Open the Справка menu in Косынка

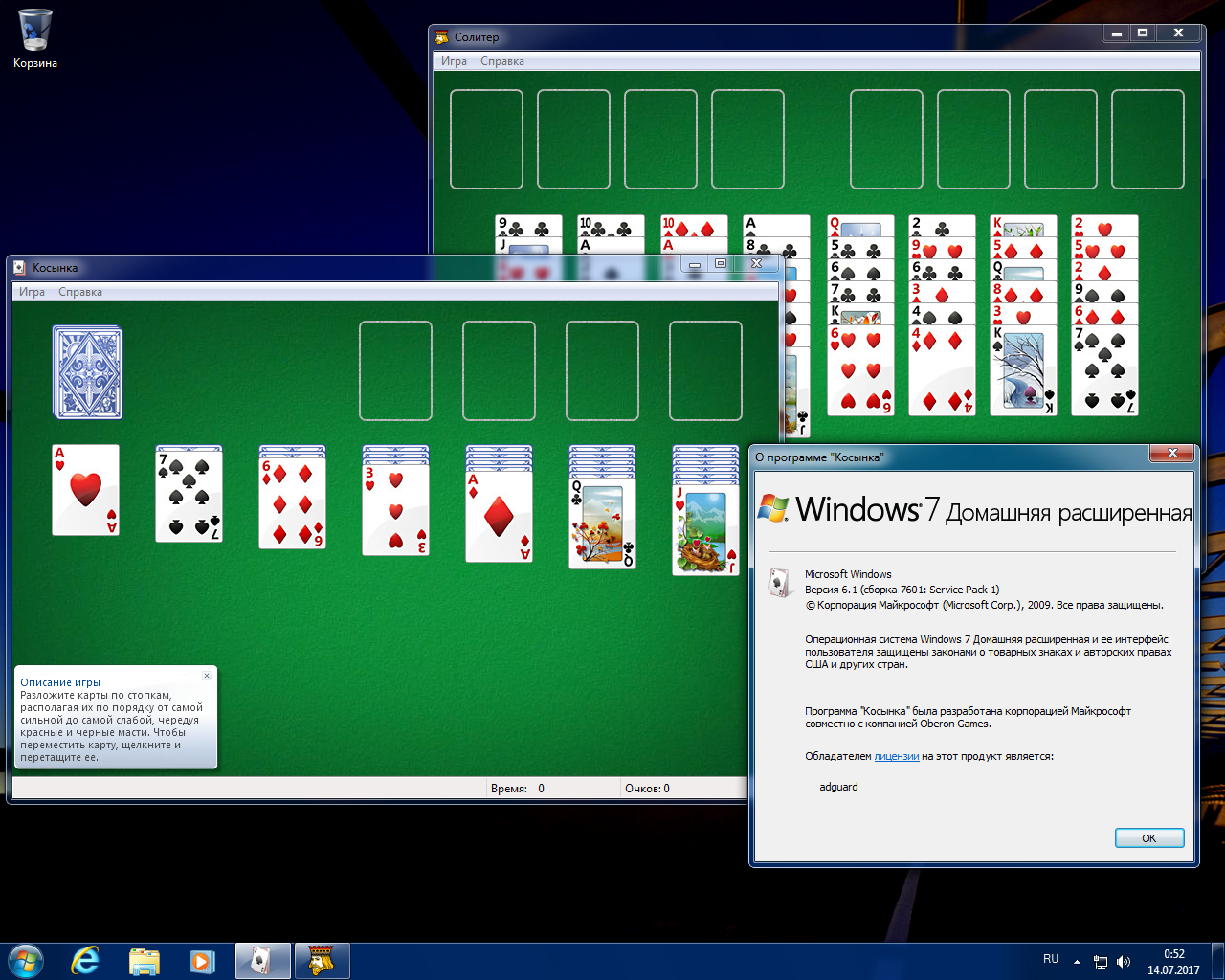[80, 292]
